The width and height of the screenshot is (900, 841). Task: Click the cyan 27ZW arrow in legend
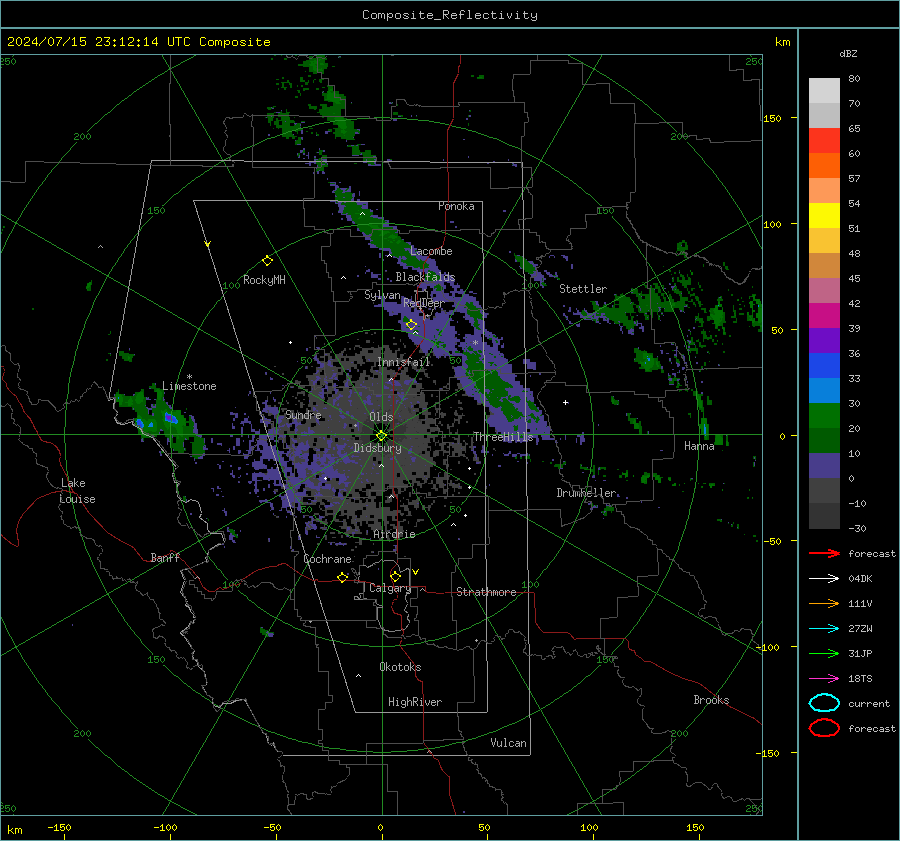click(x=824, y=629)
